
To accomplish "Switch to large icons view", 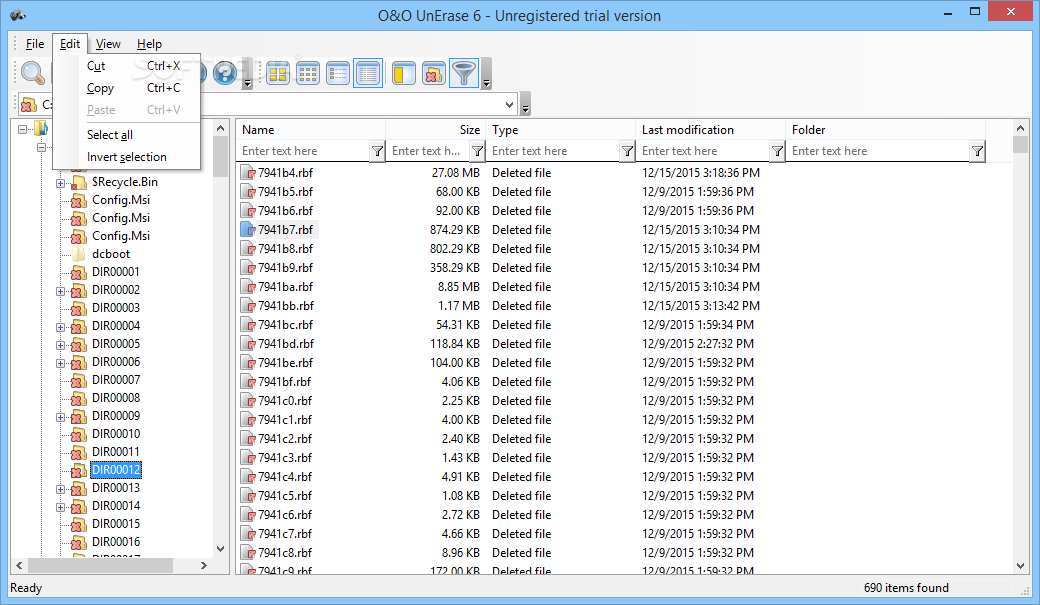I will 278,74.
